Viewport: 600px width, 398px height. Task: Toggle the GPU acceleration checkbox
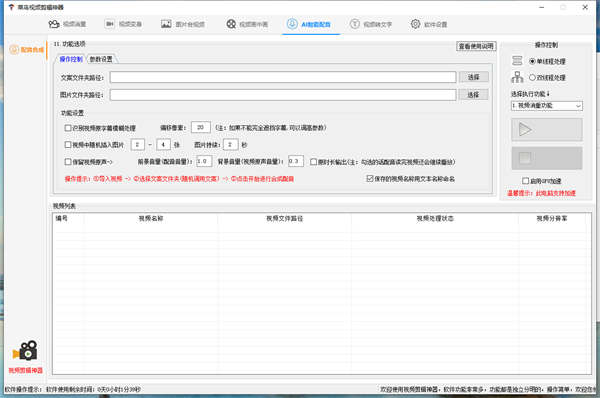(x=525, y=181)
